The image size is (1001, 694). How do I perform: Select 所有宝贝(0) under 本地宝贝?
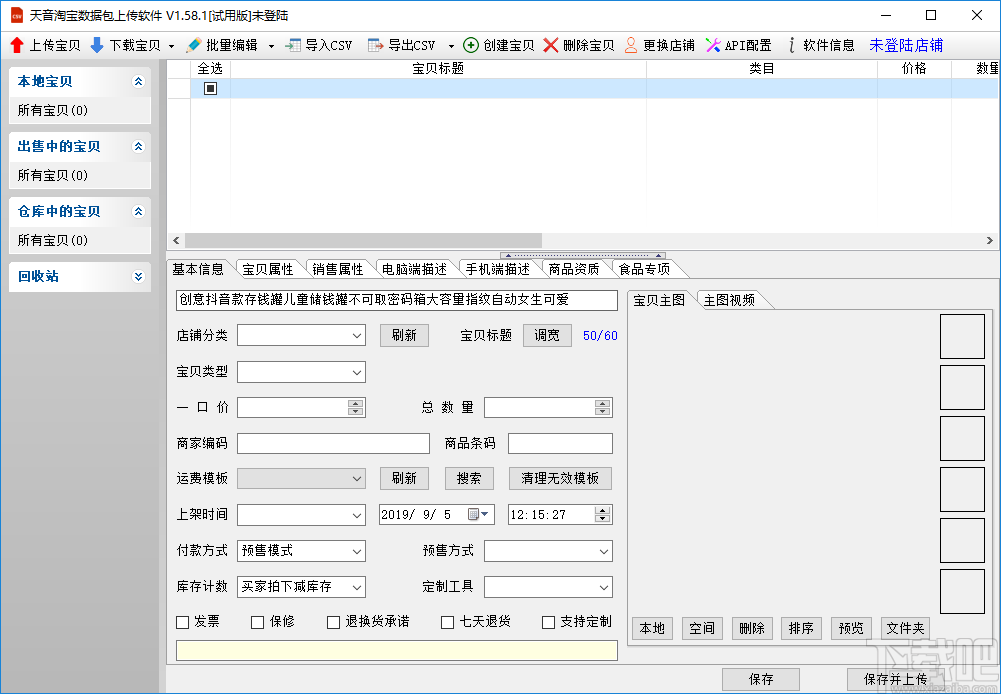(52, 110)
